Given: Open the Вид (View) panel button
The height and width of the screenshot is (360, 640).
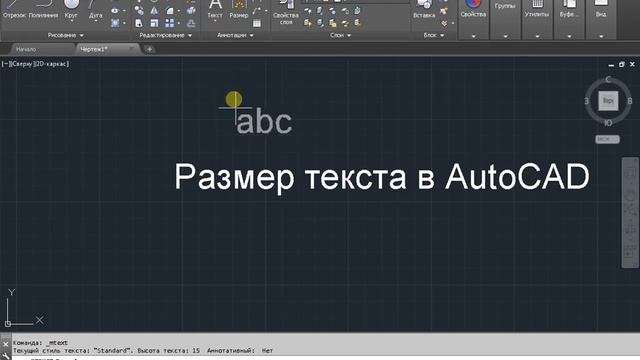Looking at the screenshot, I should tap(601, 10).
